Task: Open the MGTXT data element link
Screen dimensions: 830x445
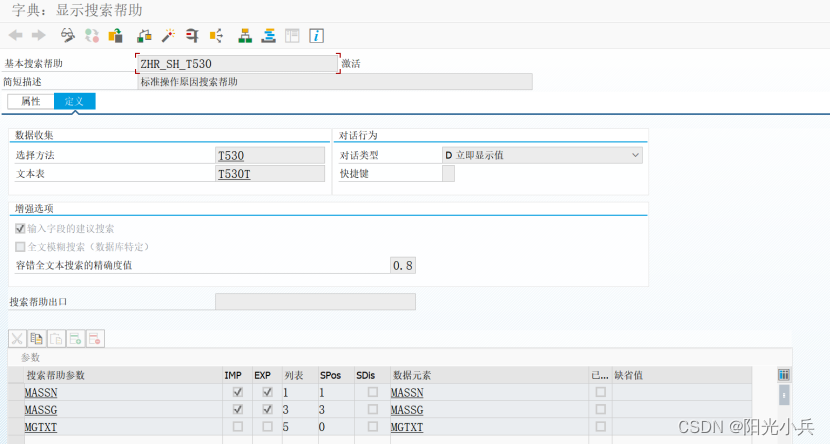Action: click(407, 427)
